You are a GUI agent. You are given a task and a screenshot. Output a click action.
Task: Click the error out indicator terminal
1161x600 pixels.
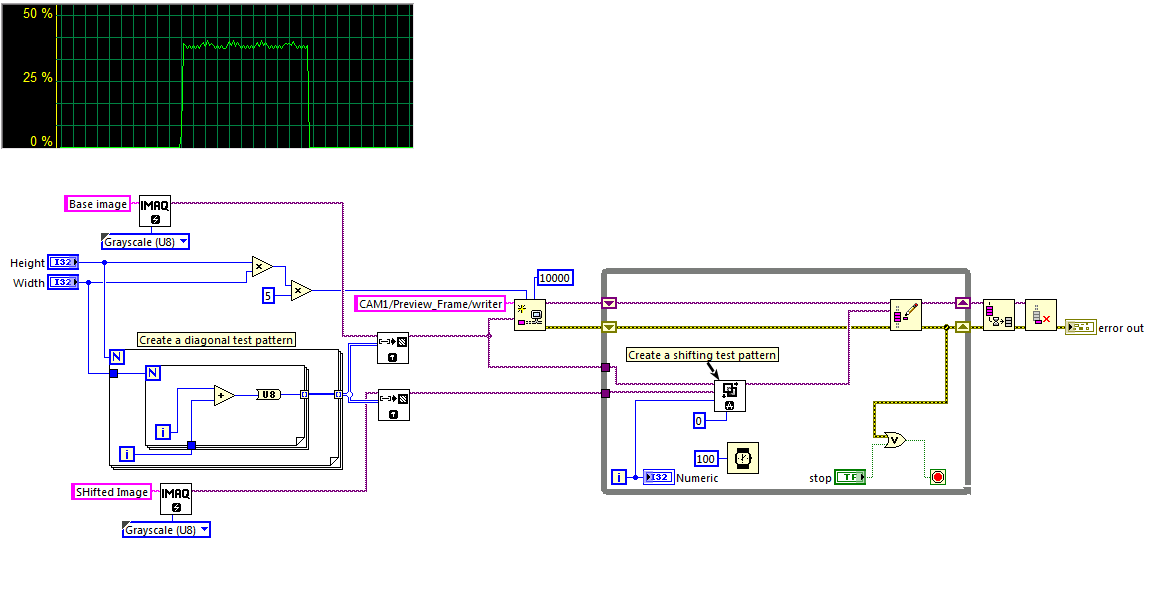[x=1080, y=327]
